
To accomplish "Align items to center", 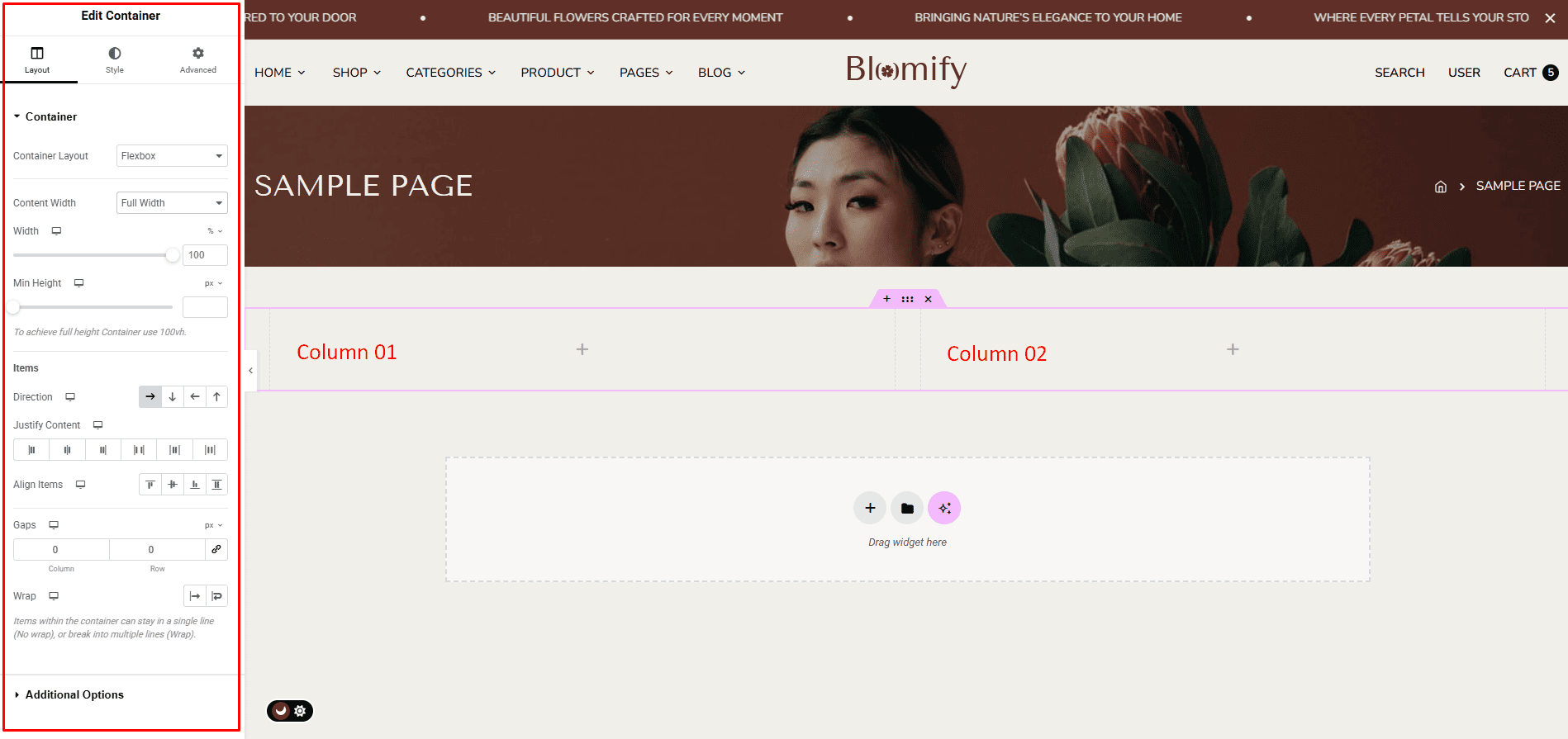I will (x=173, y=485).
